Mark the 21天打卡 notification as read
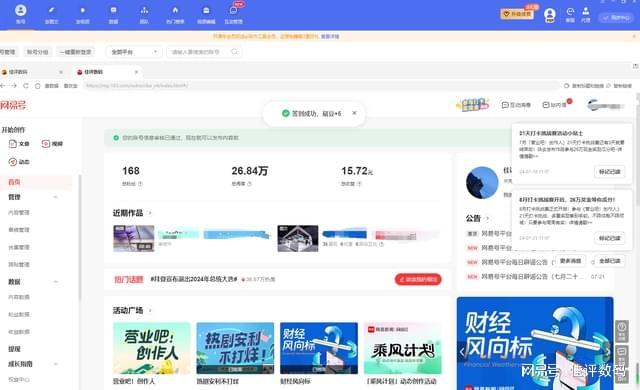 click(x=609, y=172)
